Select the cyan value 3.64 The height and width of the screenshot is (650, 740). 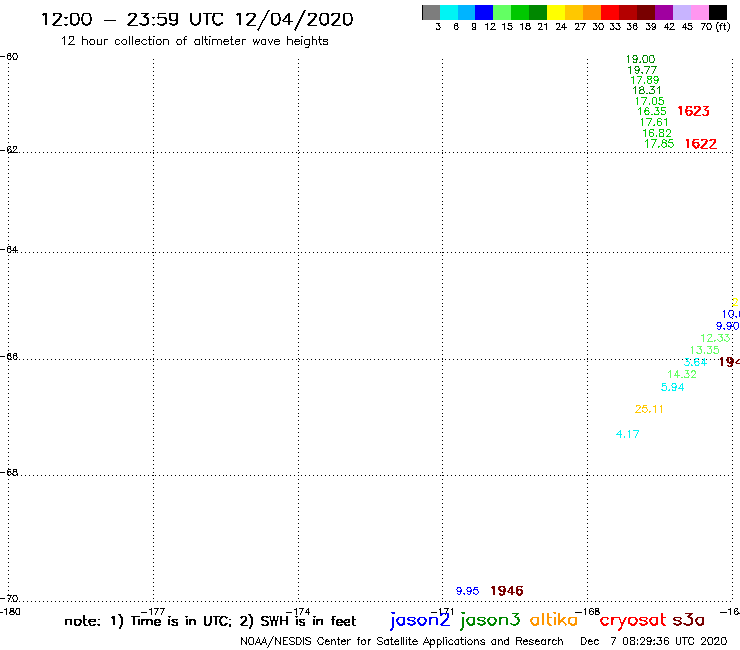tap(695, 362)
